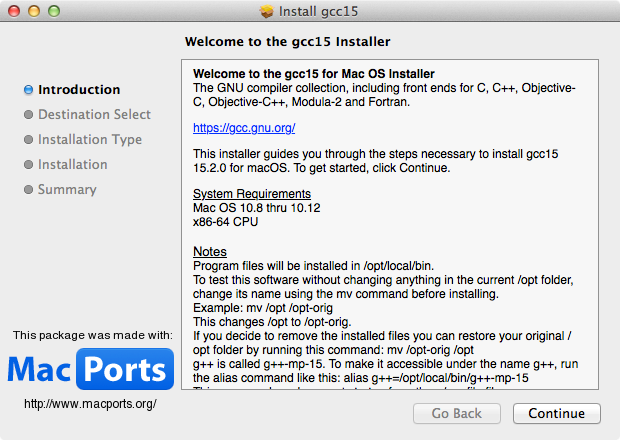Click the red close window button
This screenshot has width=620, height=440.
[14, 11]
